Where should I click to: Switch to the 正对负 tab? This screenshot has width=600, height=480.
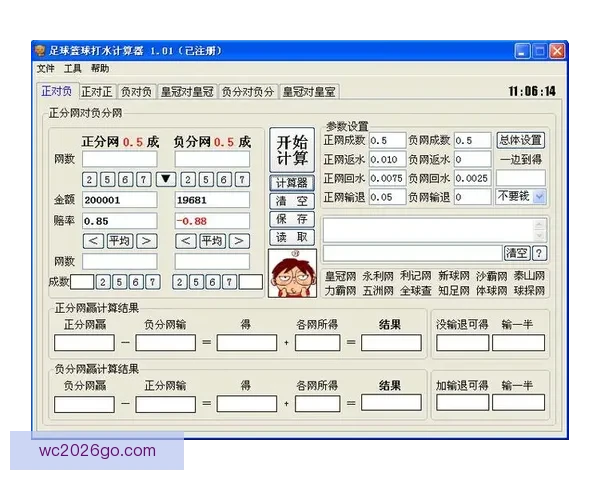coord(57,91)
